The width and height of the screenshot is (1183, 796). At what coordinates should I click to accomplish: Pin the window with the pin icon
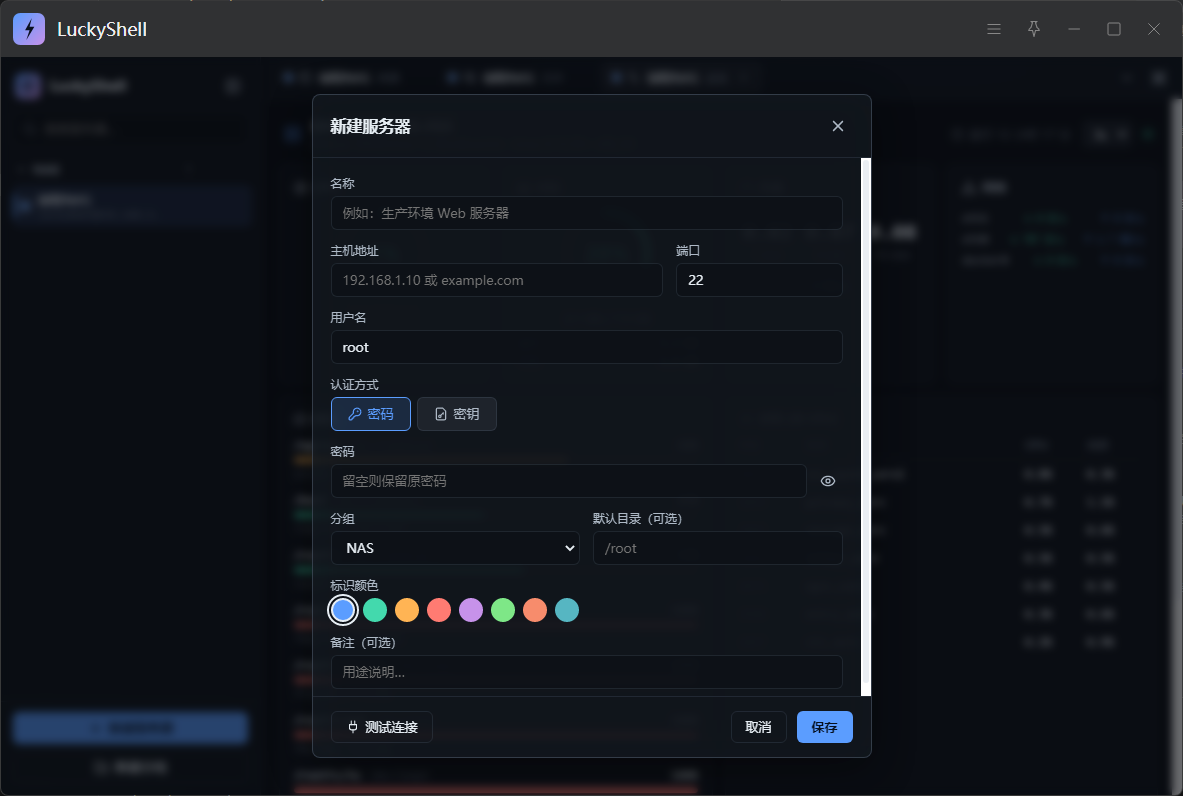click(1034, 29)
